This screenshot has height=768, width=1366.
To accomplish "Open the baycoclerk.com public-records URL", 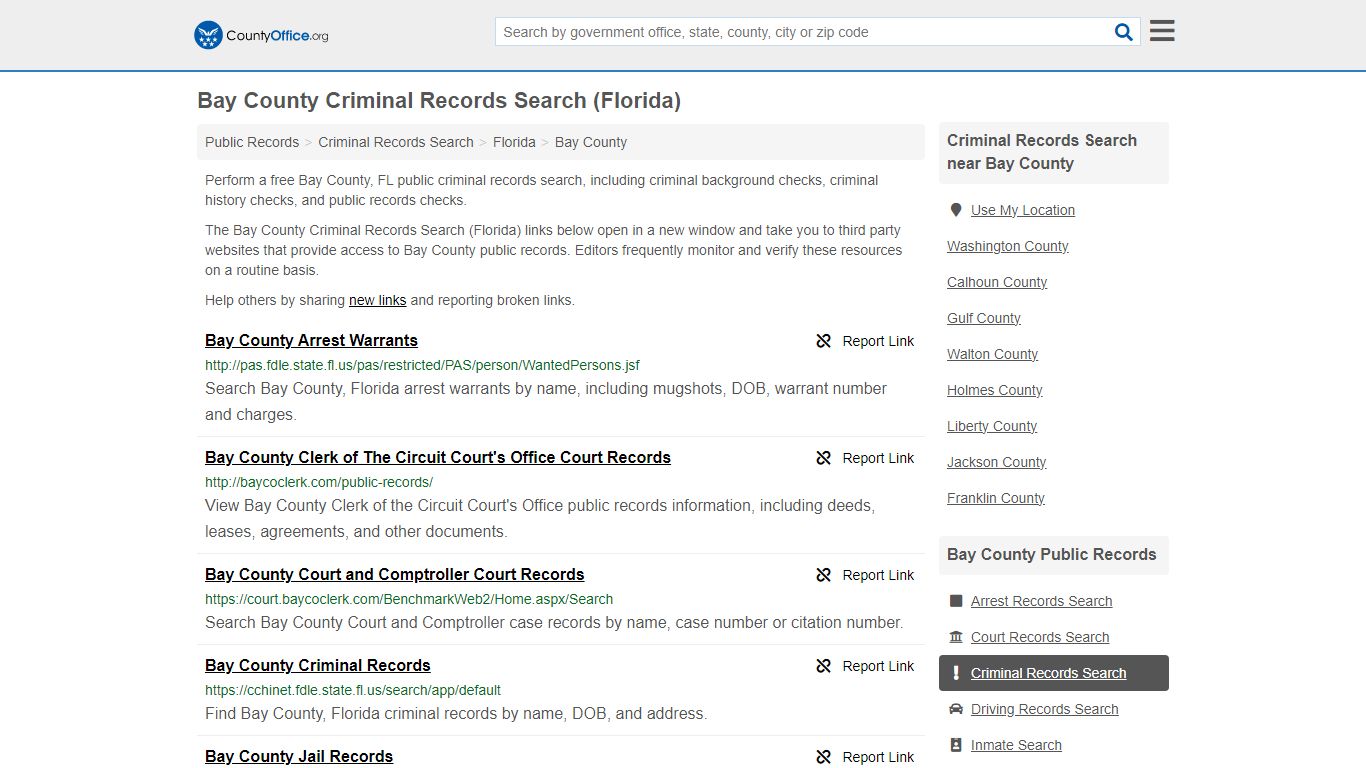I will [x=319, y=482].
